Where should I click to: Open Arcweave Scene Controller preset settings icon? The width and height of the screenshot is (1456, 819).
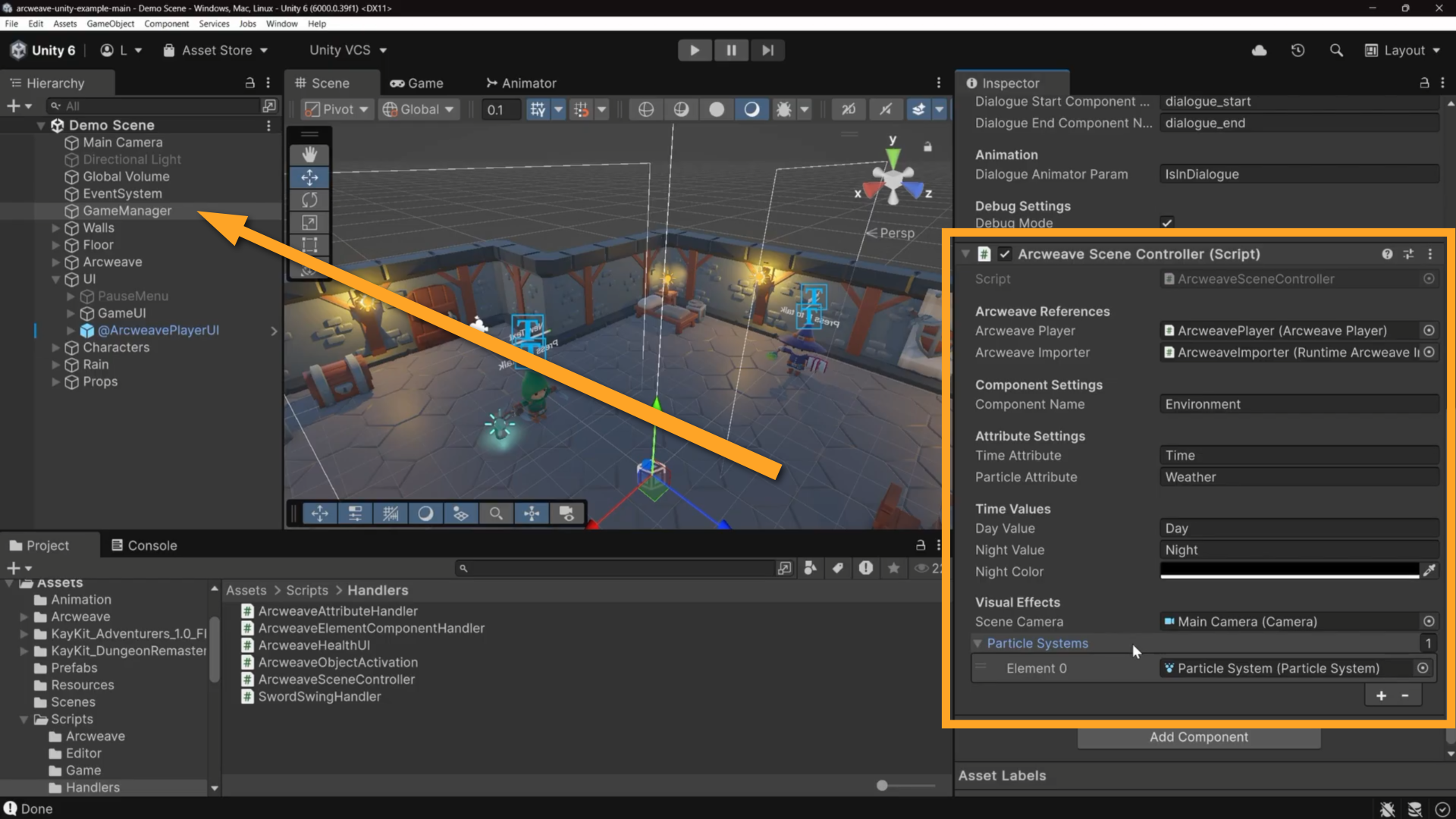pyautogui.click(x=1408, y=254)
